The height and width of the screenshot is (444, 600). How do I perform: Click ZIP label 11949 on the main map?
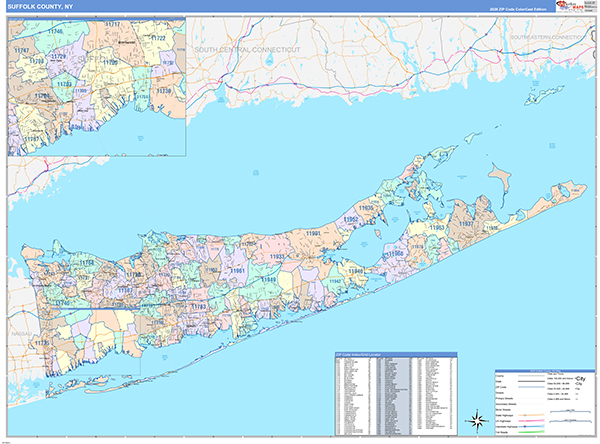(x=268, y=279)
